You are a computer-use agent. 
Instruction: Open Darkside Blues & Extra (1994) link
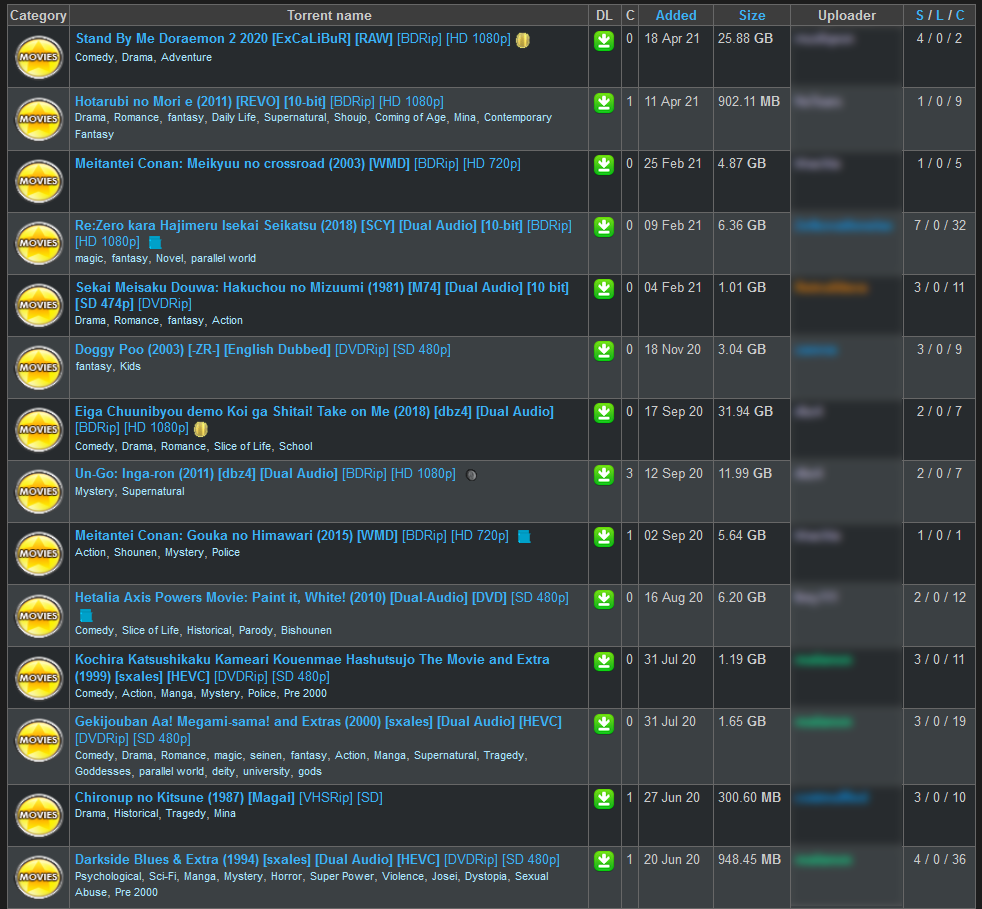tap(317, 860)
